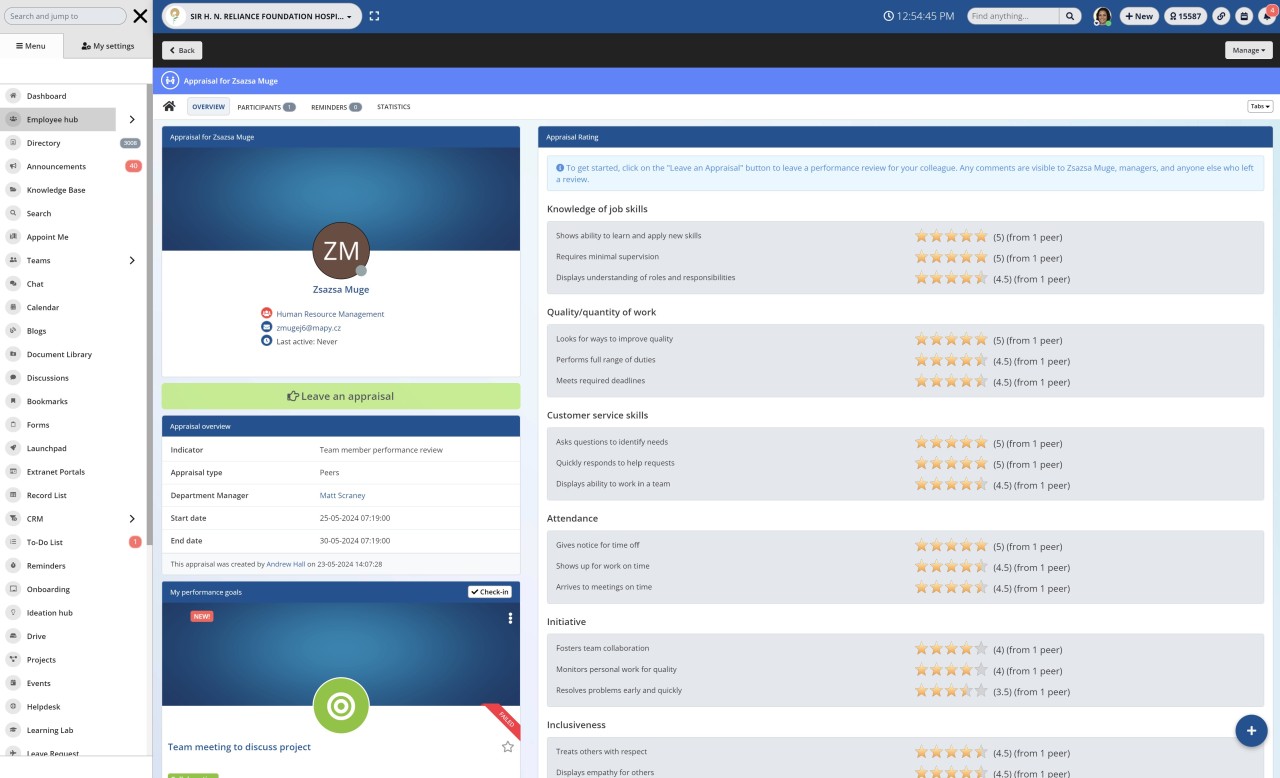Expand the Employee hub sidebar section

(131, 119)
